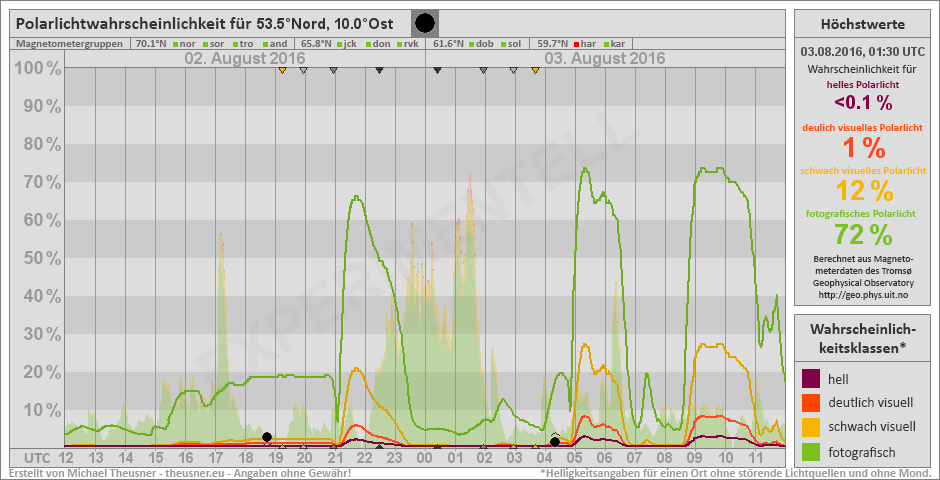
Task: Click the leftmost orange triangle marker at chart top
Action: (283, 70)
